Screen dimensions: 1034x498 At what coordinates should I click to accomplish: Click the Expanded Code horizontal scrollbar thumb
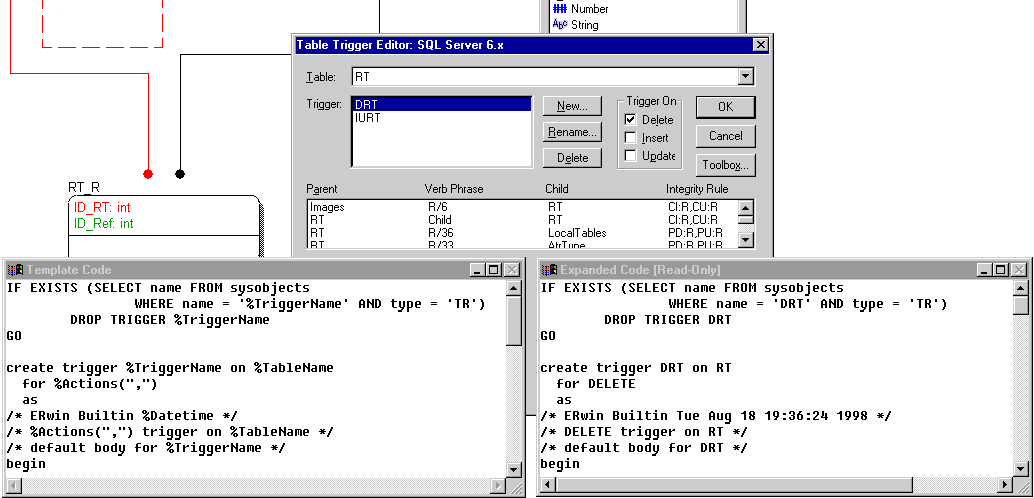coord(734,486)
